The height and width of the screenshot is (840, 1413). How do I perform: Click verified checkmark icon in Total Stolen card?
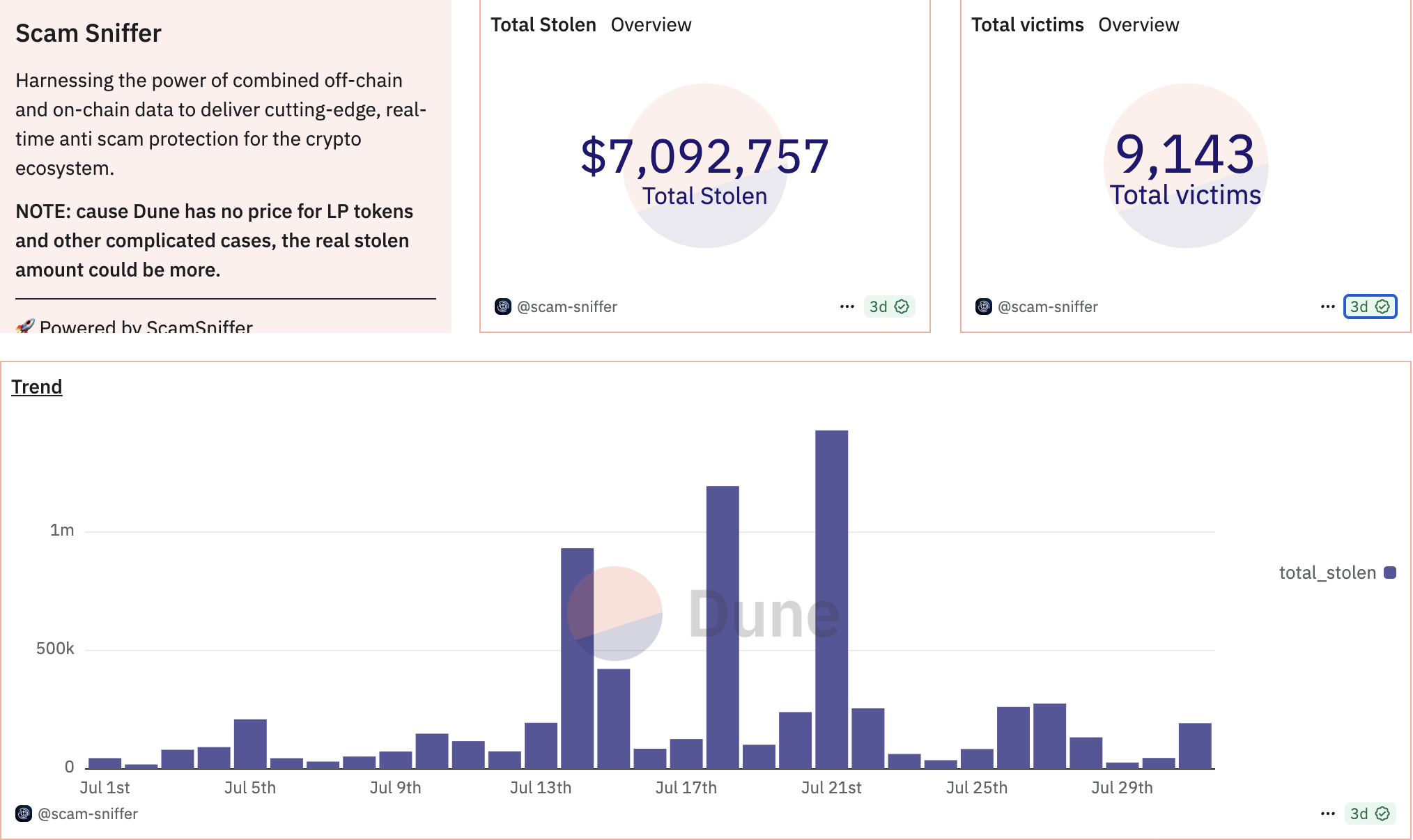point(902,306)
